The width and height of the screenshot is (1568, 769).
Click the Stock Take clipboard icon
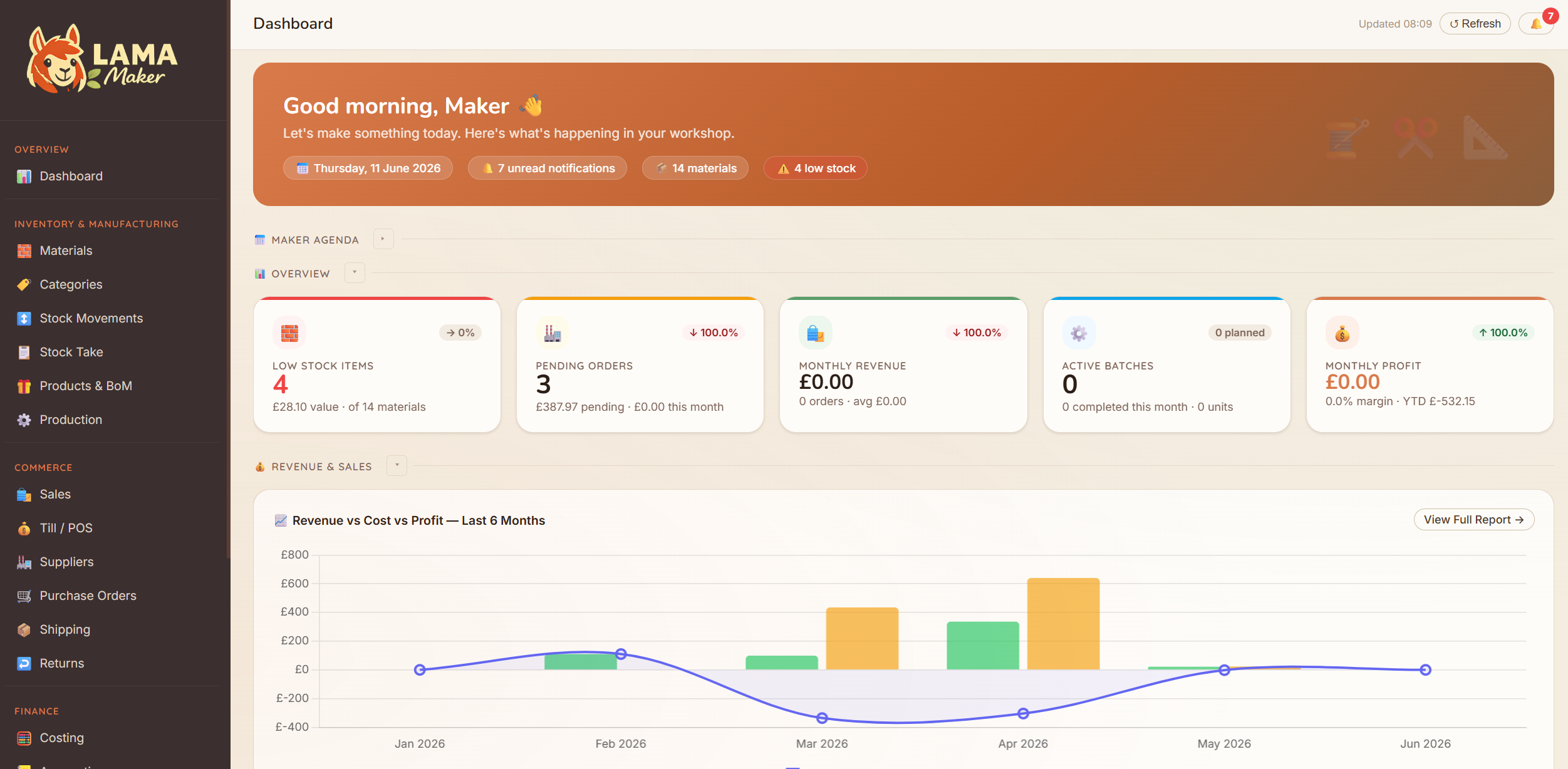tap(24, 353)
